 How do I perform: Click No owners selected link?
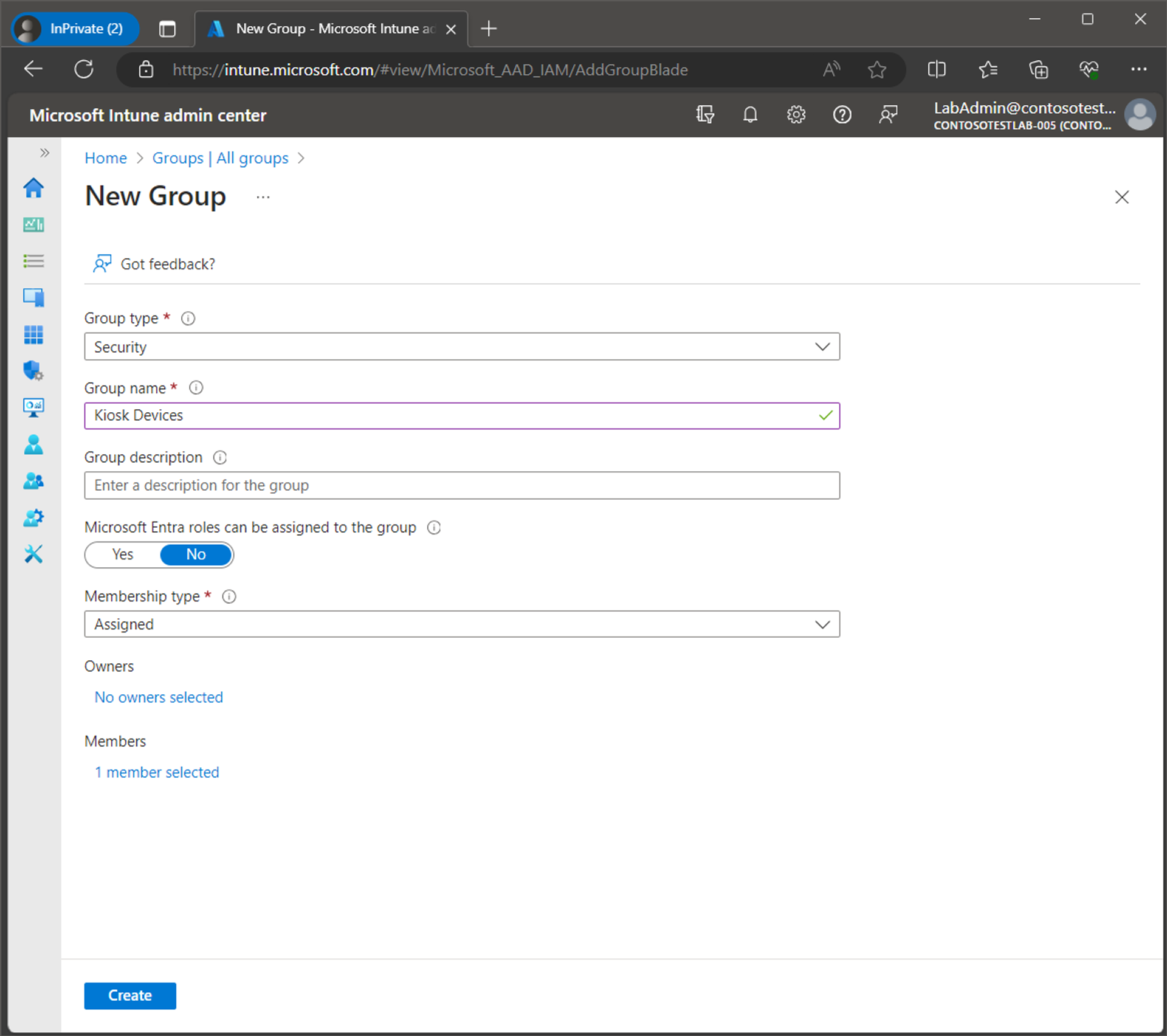[x=159, y=697]
